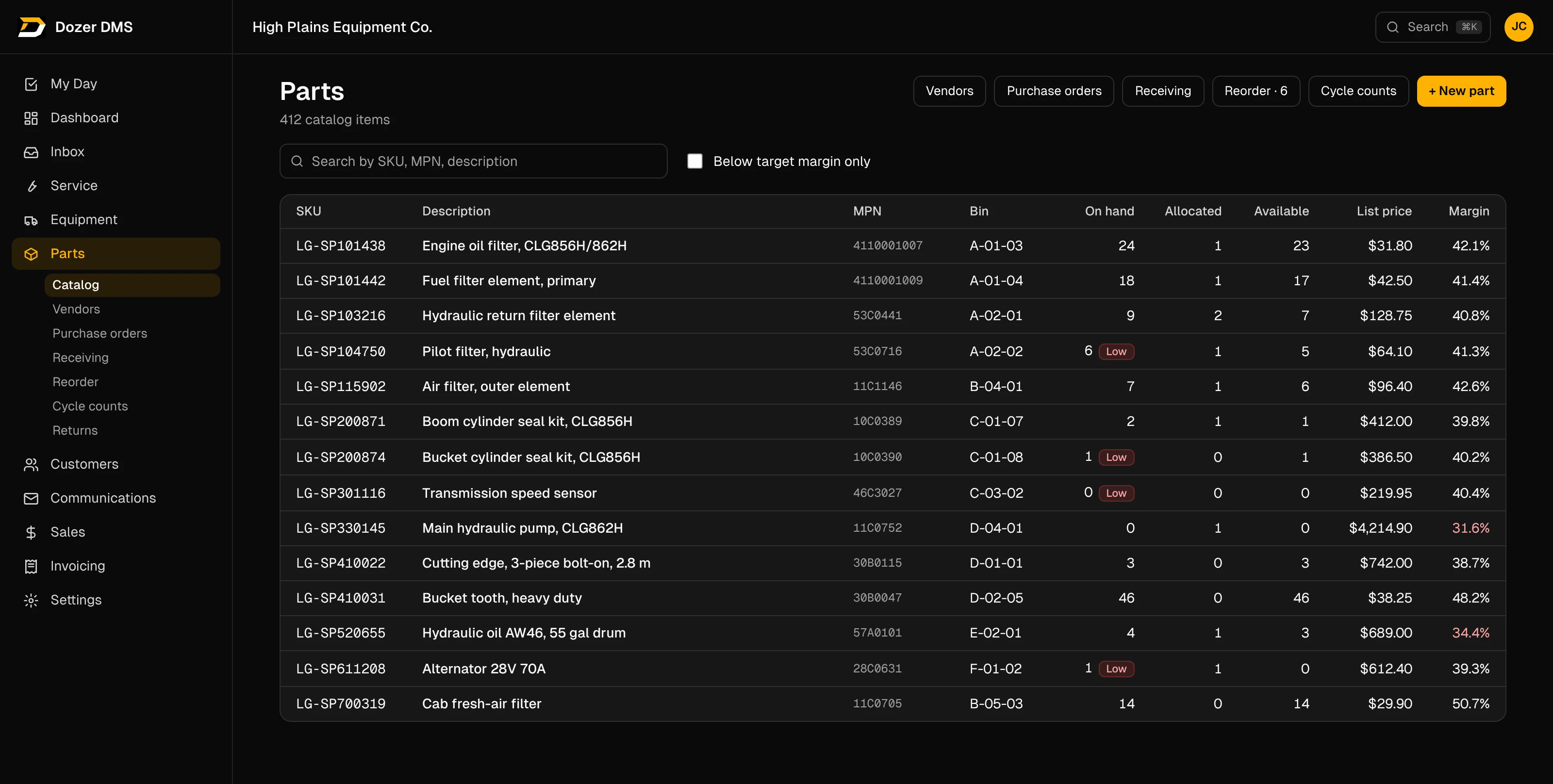Open the Cycle counts submenu item
Image resolution: width=1553 pixels, height=784 pixels.
coord(90,406)
